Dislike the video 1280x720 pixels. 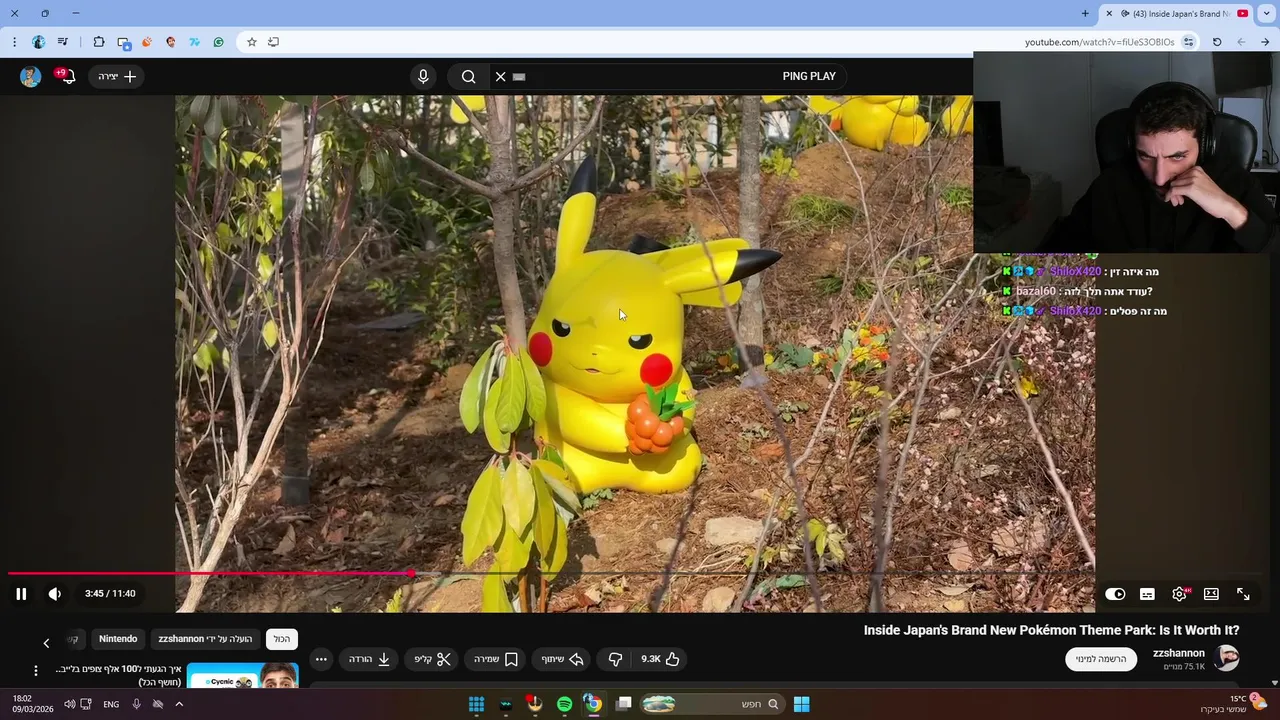pyautogui.click(x=615, y=659)
